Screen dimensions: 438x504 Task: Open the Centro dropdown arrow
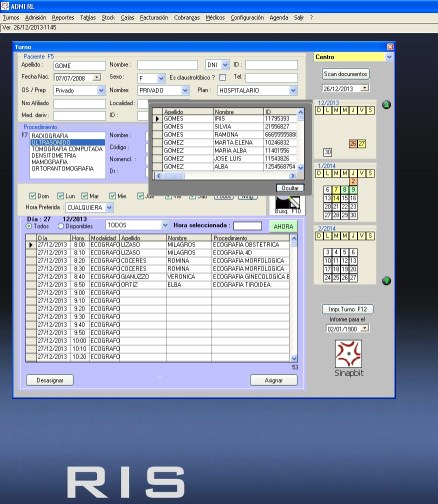click(x=389, y=57)
